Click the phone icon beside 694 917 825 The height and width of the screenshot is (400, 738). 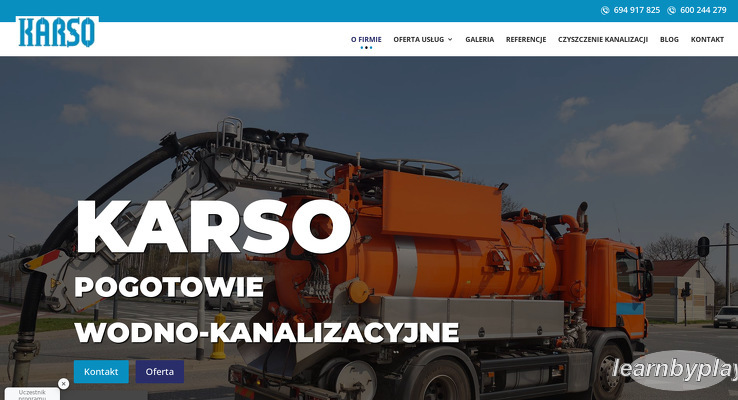(605, 10)
